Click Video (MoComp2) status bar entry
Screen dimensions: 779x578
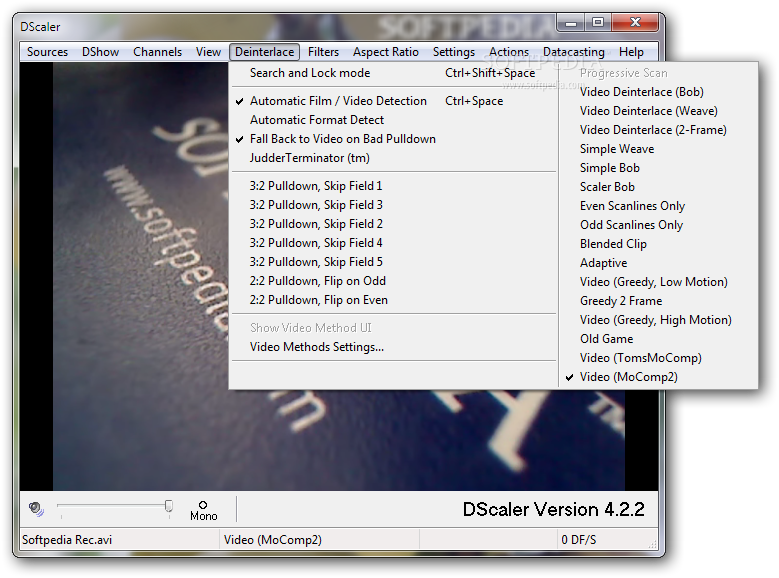pos(273,540)
